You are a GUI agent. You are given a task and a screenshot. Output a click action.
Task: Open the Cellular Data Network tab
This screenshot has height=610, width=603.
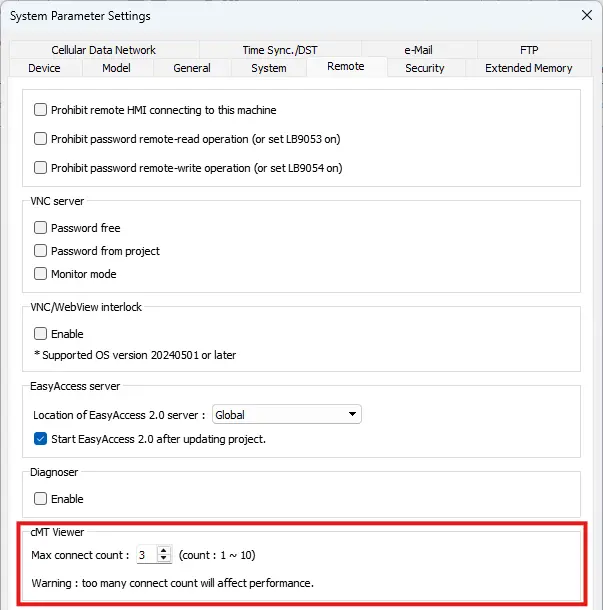pyautogui.click(x=103, y=50)
